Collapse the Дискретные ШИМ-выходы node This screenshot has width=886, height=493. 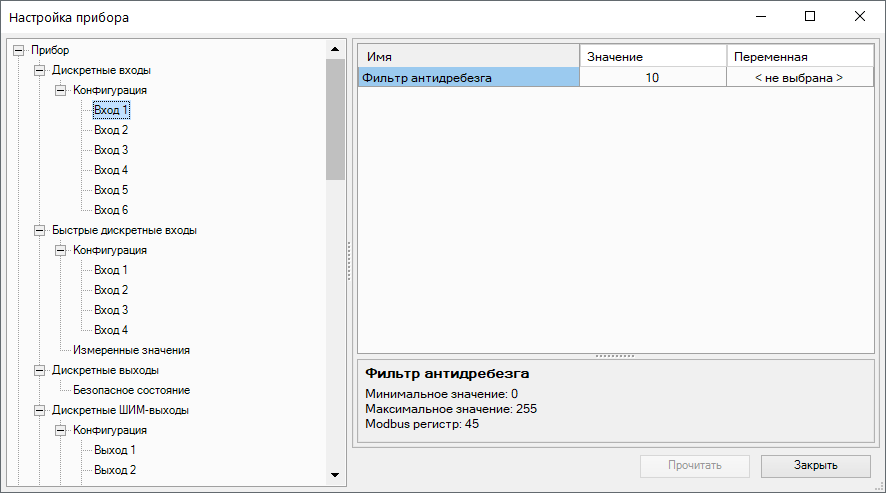point(39,410)
